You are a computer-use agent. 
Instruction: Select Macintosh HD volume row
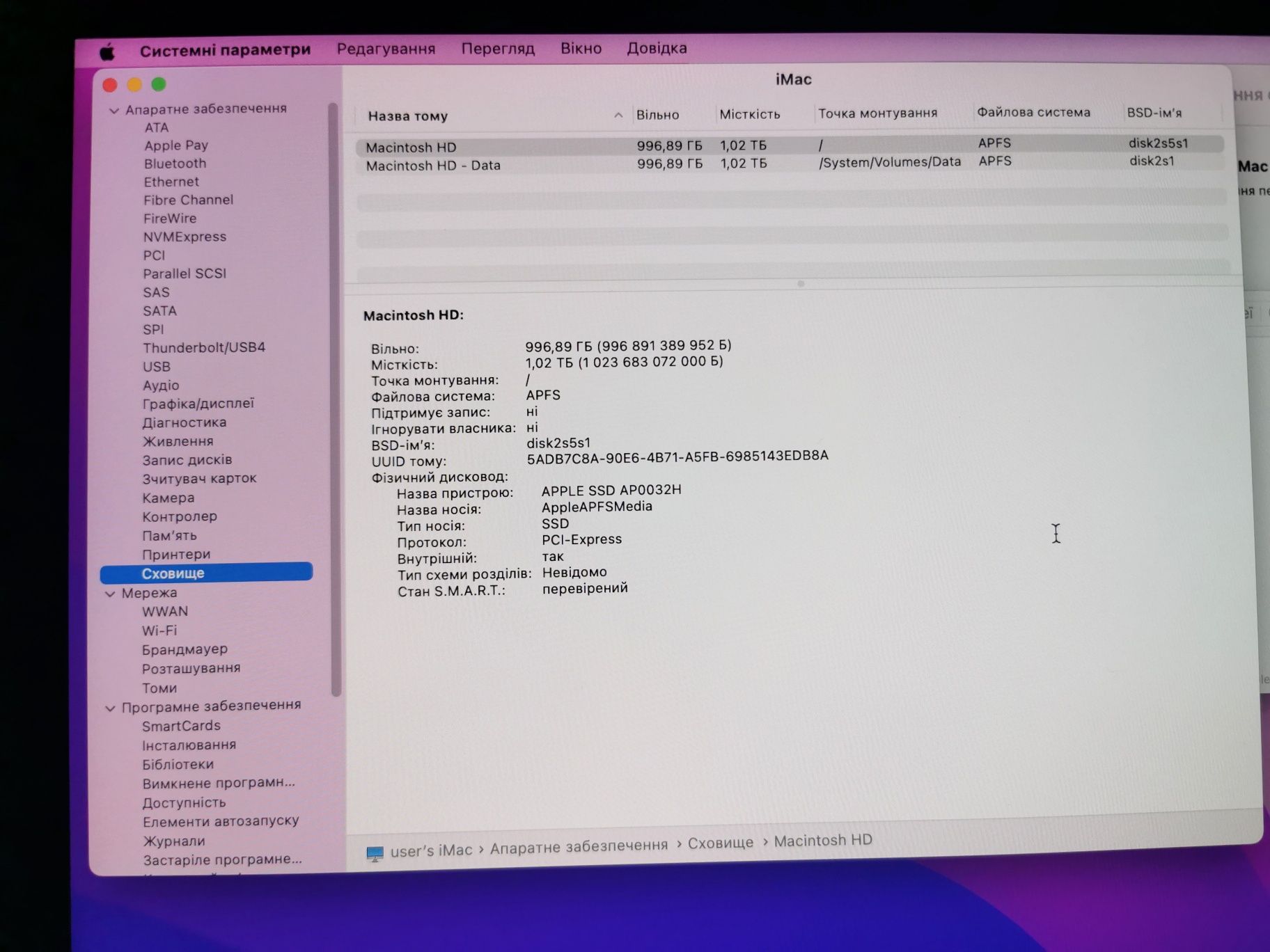pos(790,145)
